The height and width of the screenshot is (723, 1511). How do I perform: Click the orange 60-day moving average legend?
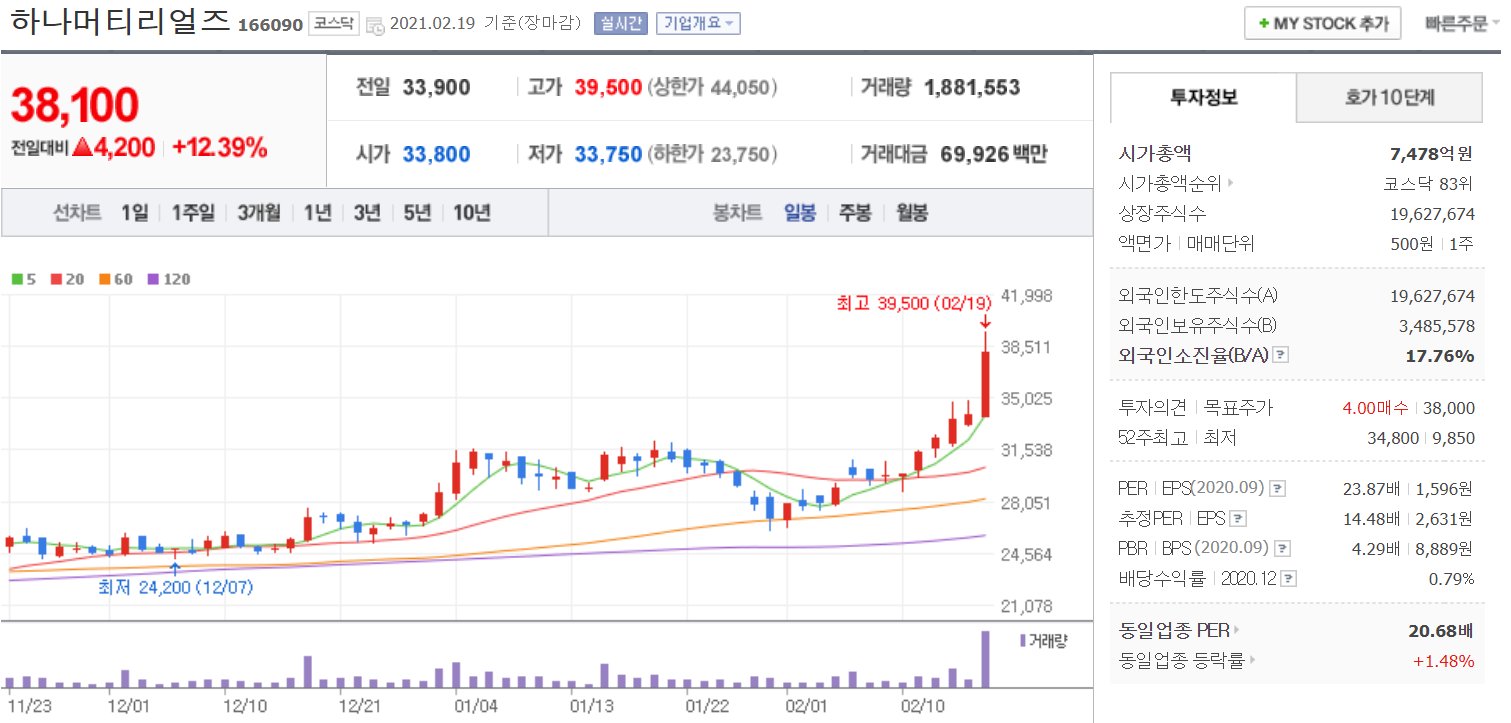tap(116, 279)
